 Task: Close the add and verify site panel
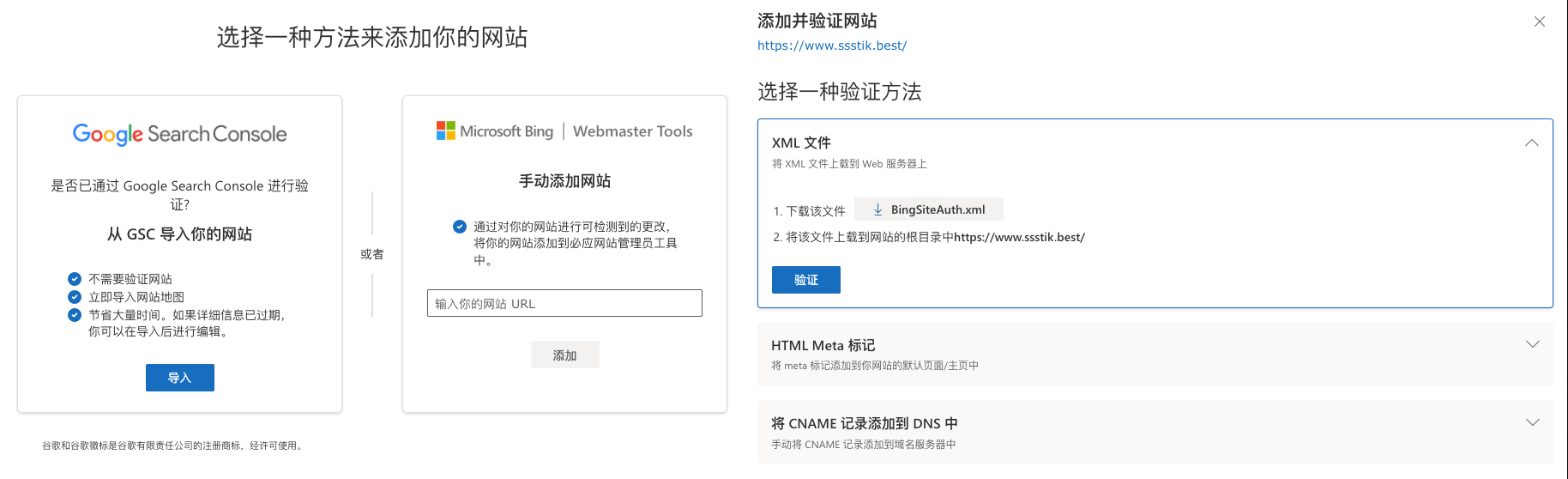click(x=1539, y=21)
